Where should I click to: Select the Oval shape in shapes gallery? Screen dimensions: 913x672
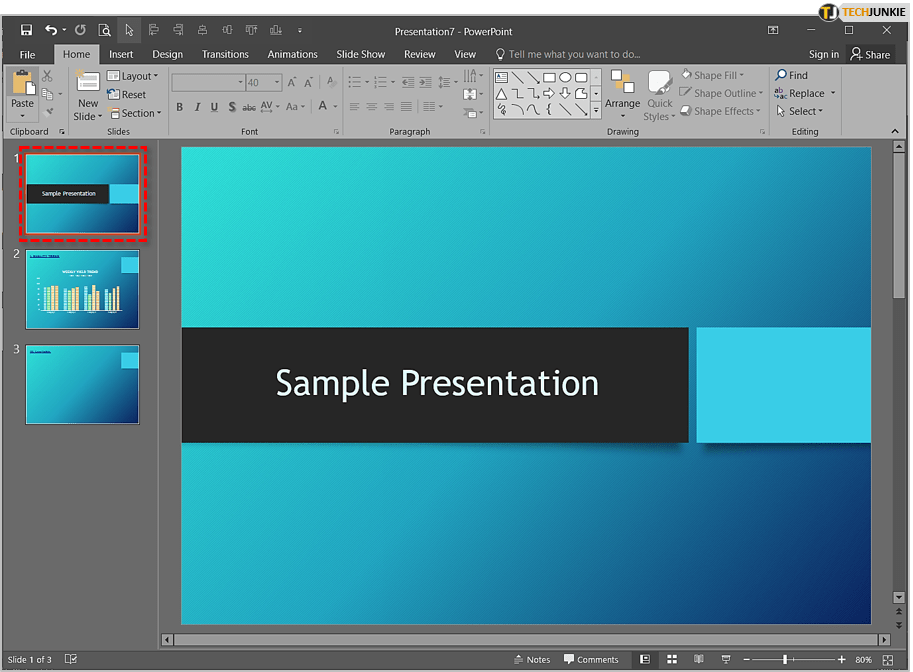pos(565,77)
